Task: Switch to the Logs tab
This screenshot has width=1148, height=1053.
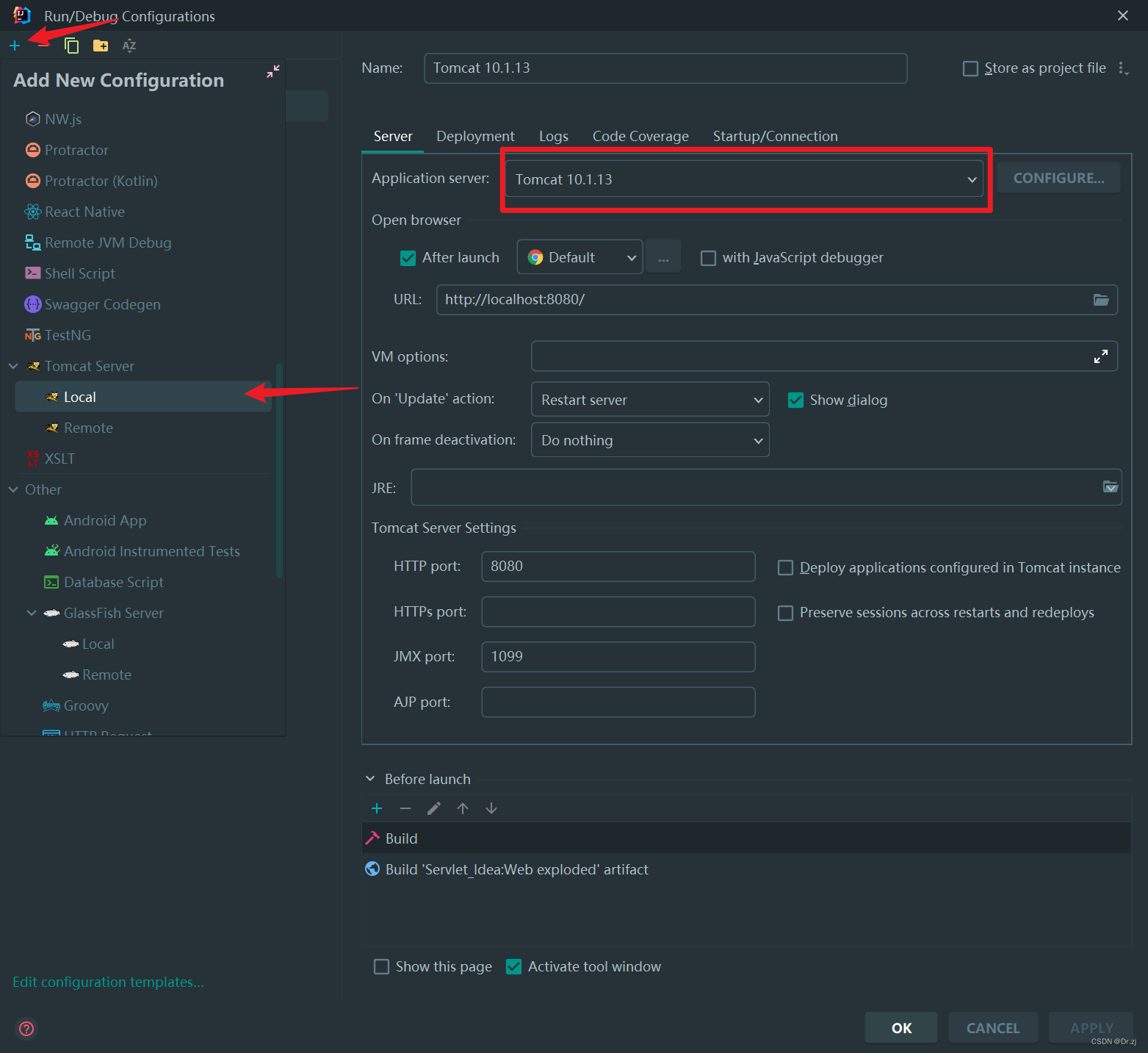Action: pyautogui.click(x=554, y=136)
